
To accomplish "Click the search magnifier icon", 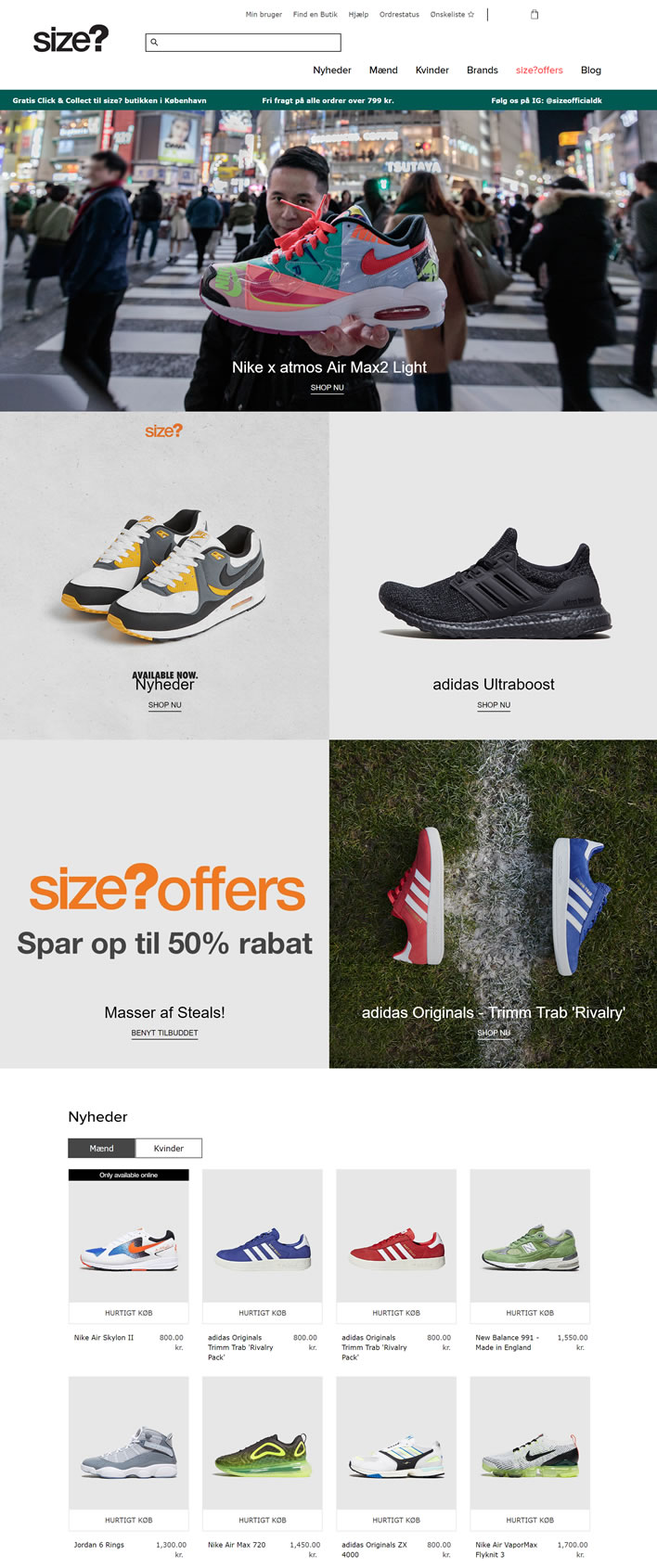I will tap(155, 43).
